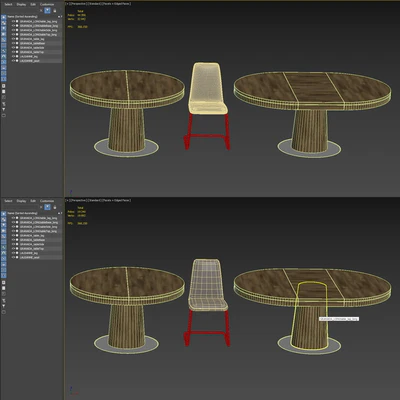Toggle Display Geometry filter in lower explorer

[x=4, y=214]
